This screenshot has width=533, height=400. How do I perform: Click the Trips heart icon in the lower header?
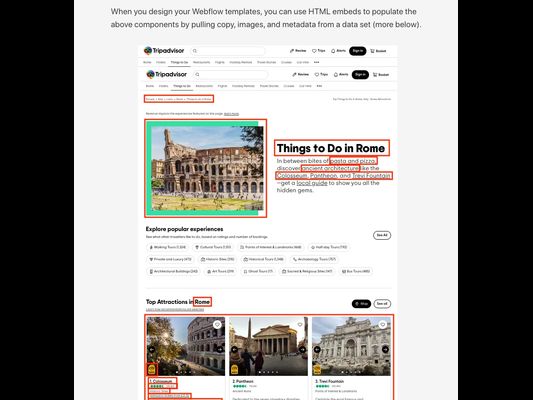coord(316,74)
